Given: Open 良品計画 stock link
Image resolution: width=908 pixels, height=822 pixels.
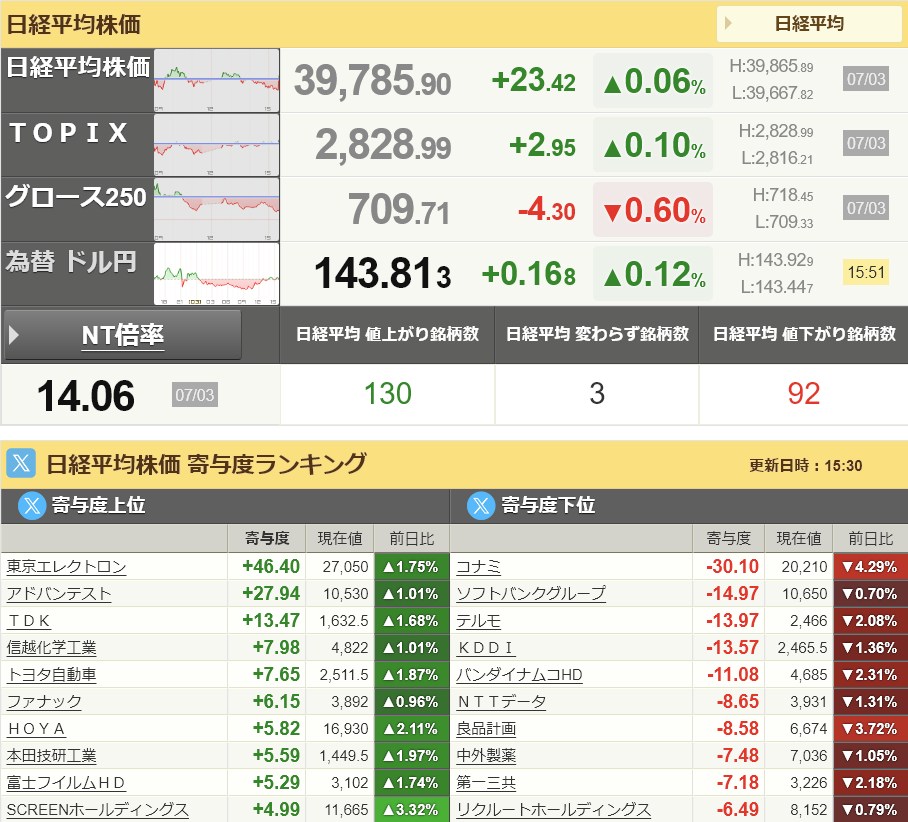Looking at the screenshot, I should (x=486, y=729).
